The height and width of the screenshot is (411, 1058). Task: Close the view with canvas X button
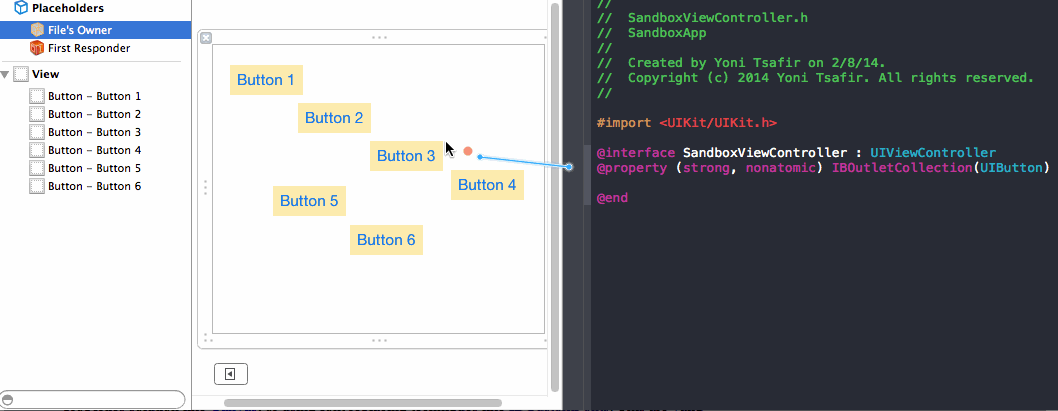206,38
